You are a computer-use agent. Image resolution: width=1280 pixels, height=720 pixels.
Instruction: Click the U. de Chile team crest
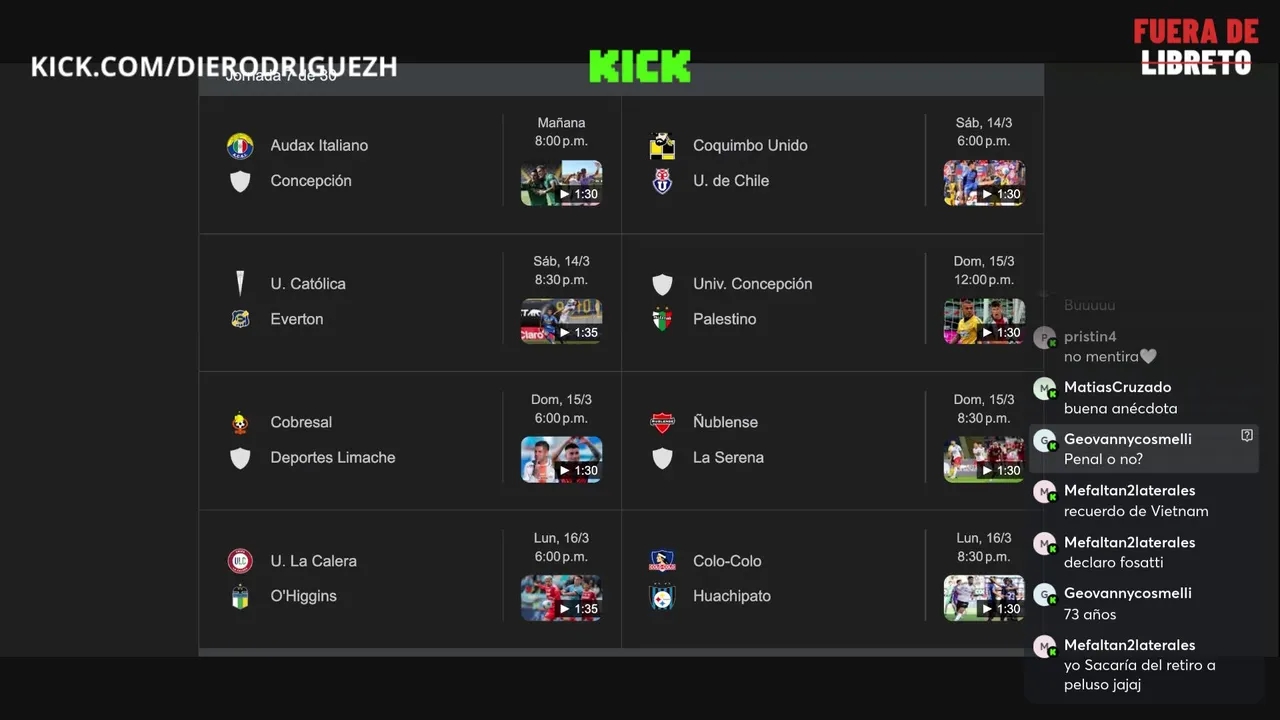click(662, 181)
